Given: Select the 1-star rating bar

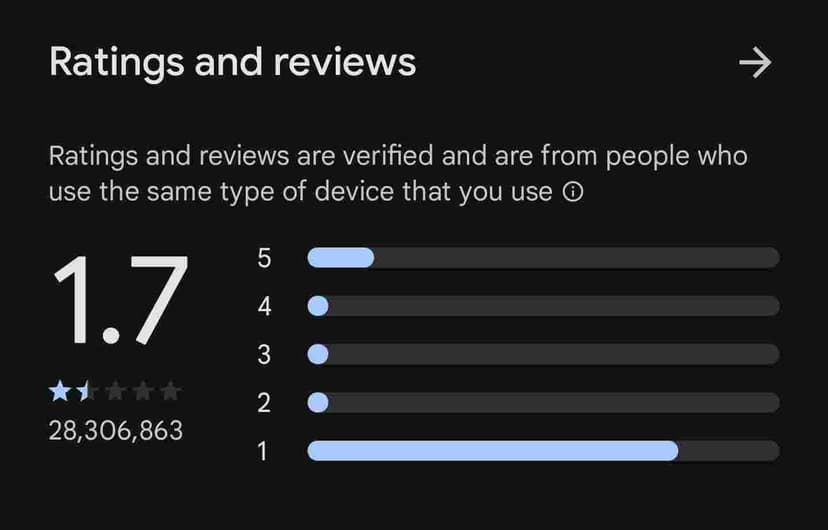Looking at the screenshot, I should tap(543, 451).
